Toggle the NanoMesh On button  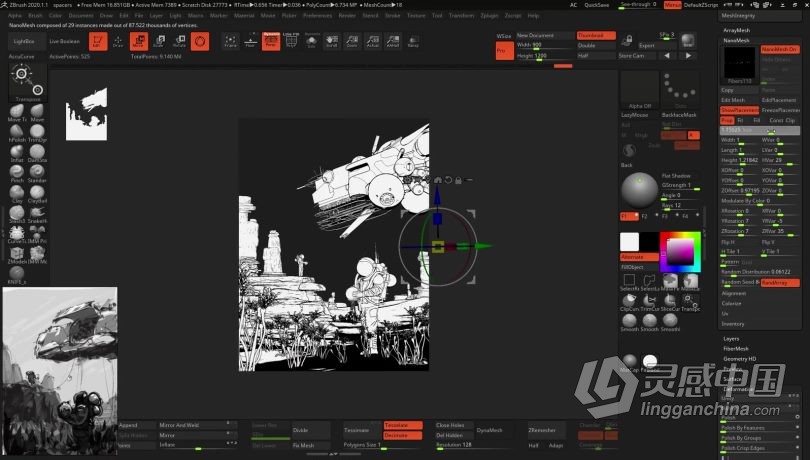pos(780,49)
